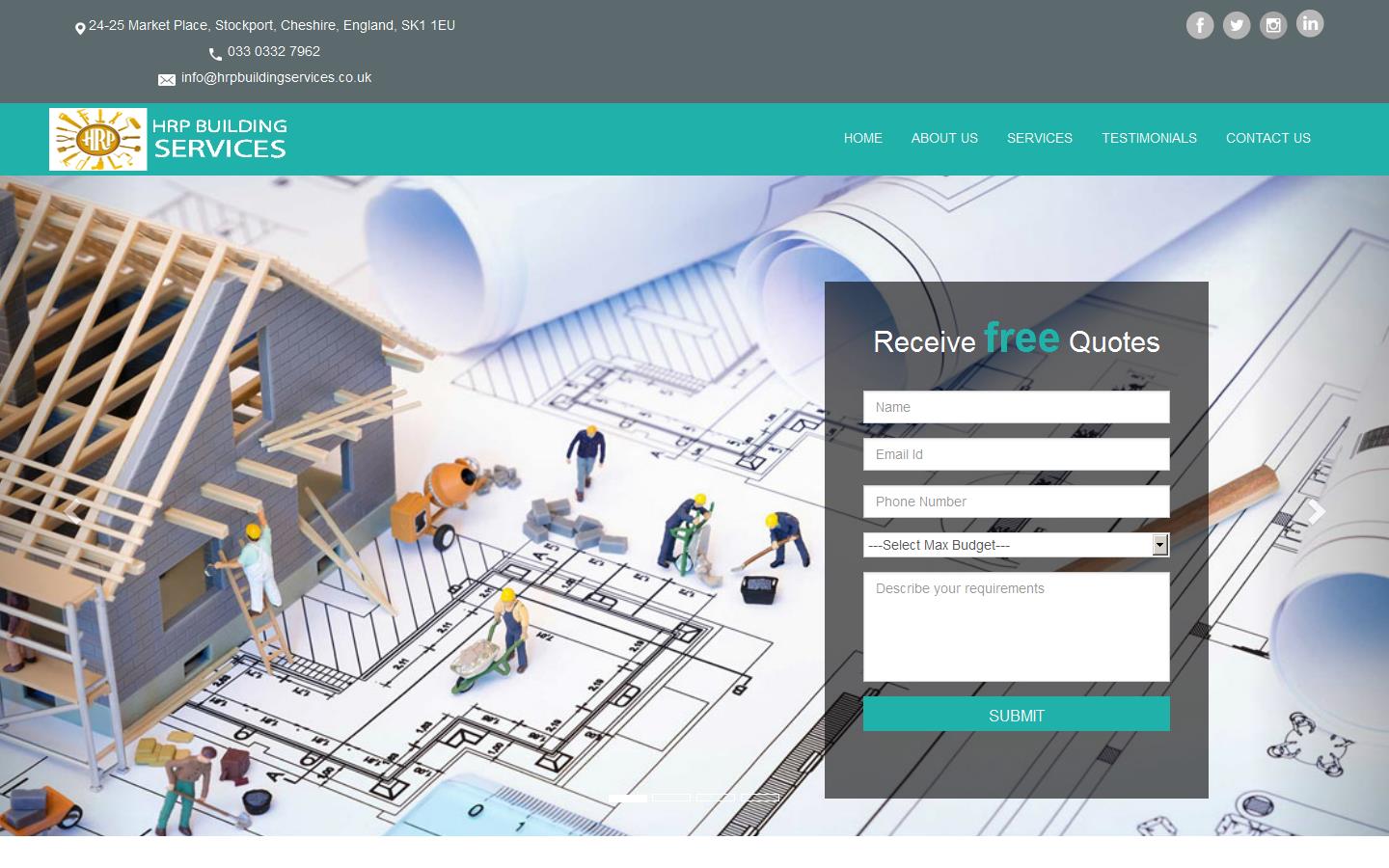Open the LinkedIn social icon
This screenshot has height=868, width=1389.
coord(1310,23)
